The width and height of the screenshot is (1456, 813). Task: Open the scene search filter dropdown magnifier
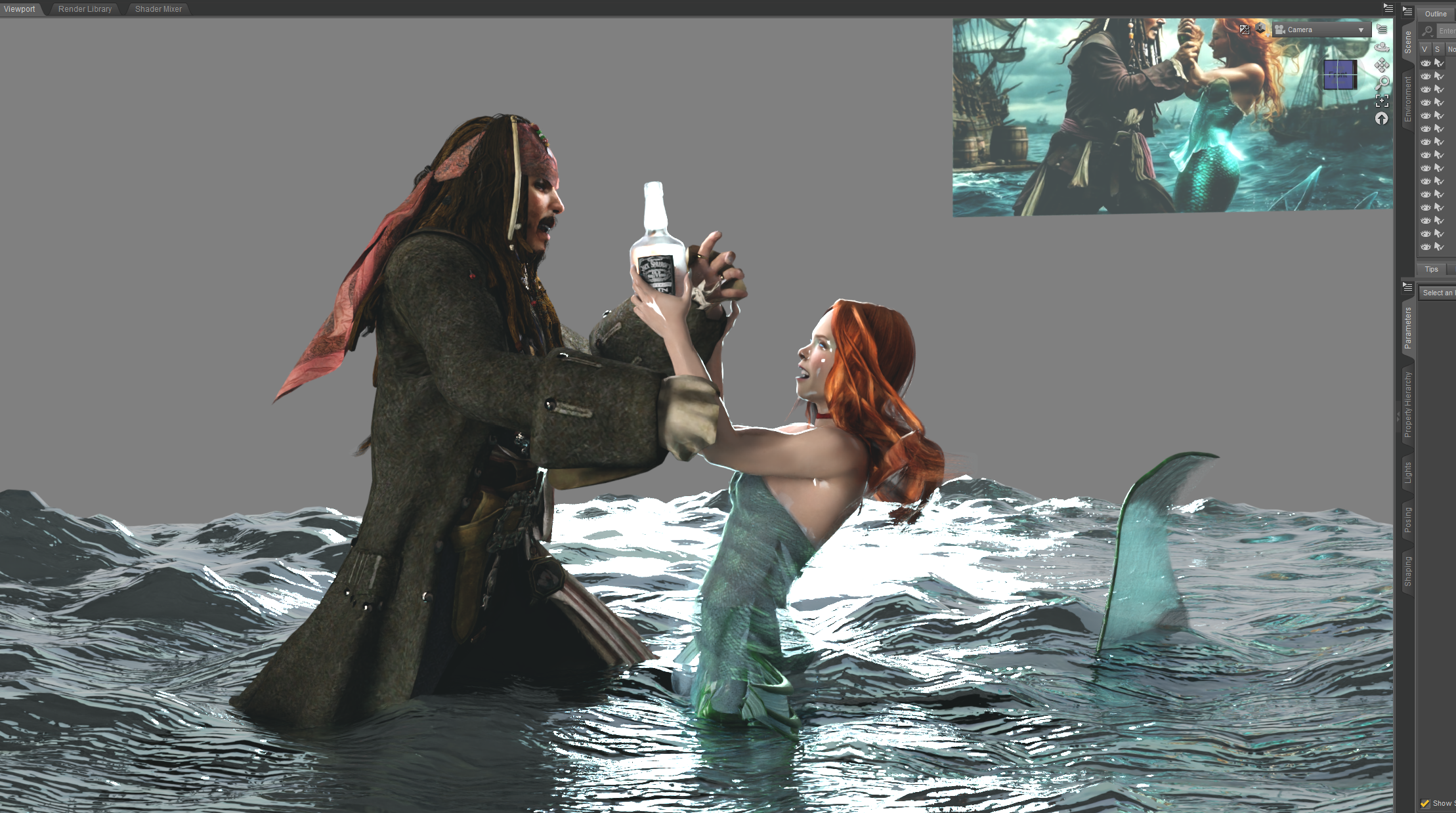point(1426,31)
